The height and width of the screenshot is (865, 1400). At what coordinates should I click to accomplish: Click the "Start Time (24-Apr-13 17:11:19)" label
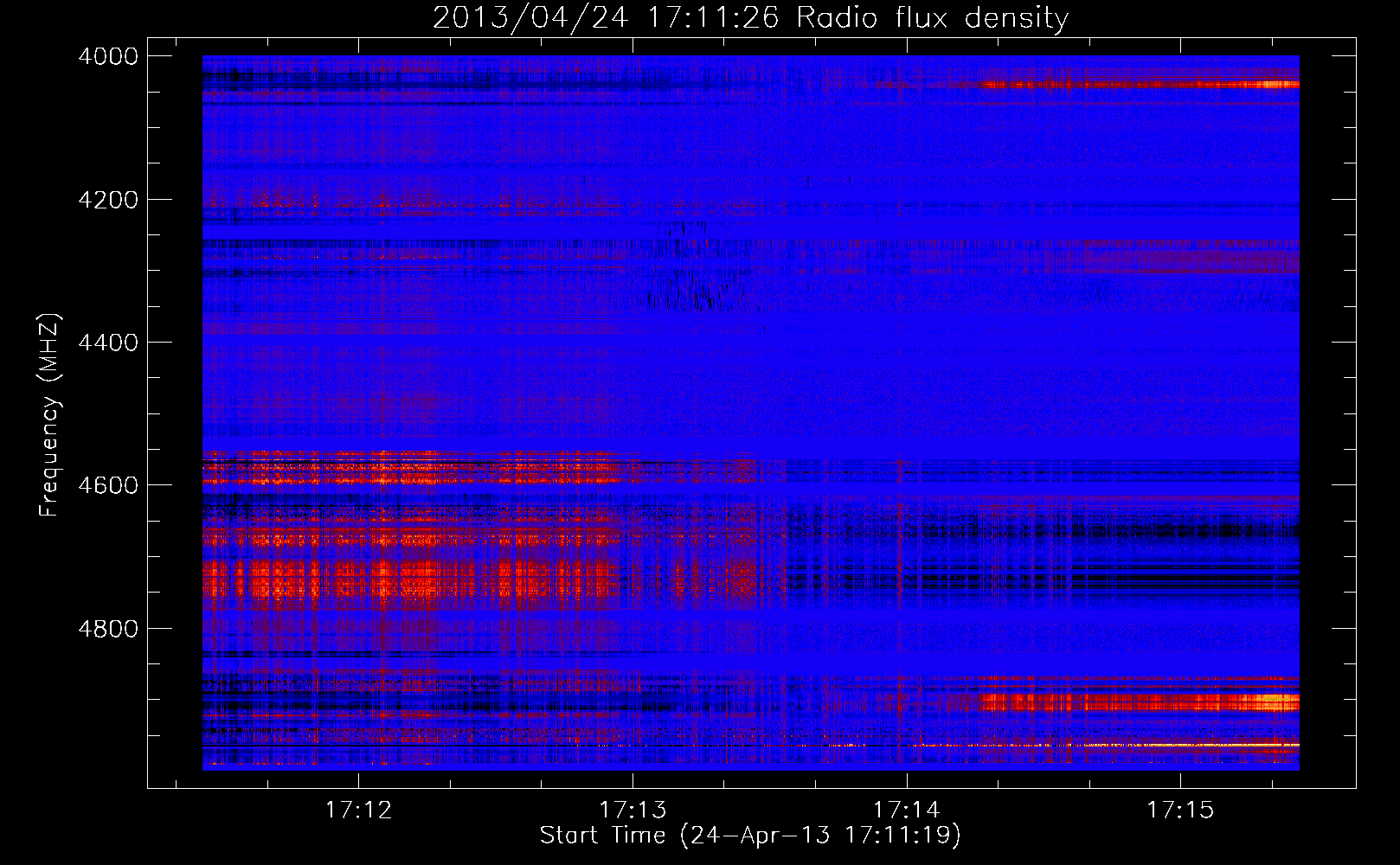coord(750,836)
